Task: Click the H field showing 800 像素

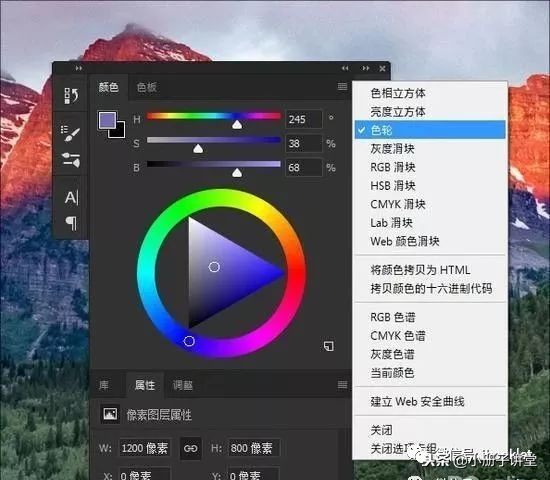Action: coord(253,448)
